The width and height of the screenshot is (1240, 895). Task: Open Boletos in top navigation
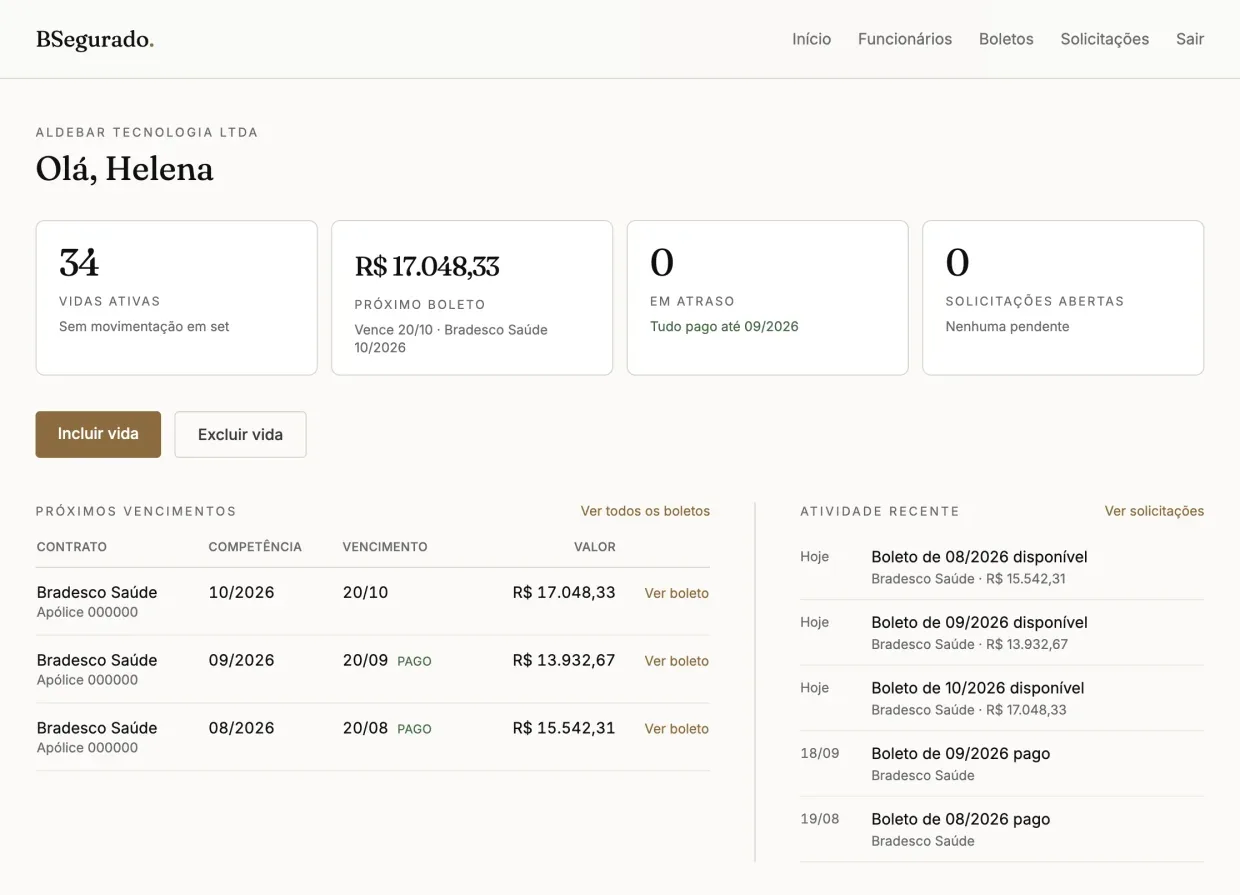[x=1006, y=39]
